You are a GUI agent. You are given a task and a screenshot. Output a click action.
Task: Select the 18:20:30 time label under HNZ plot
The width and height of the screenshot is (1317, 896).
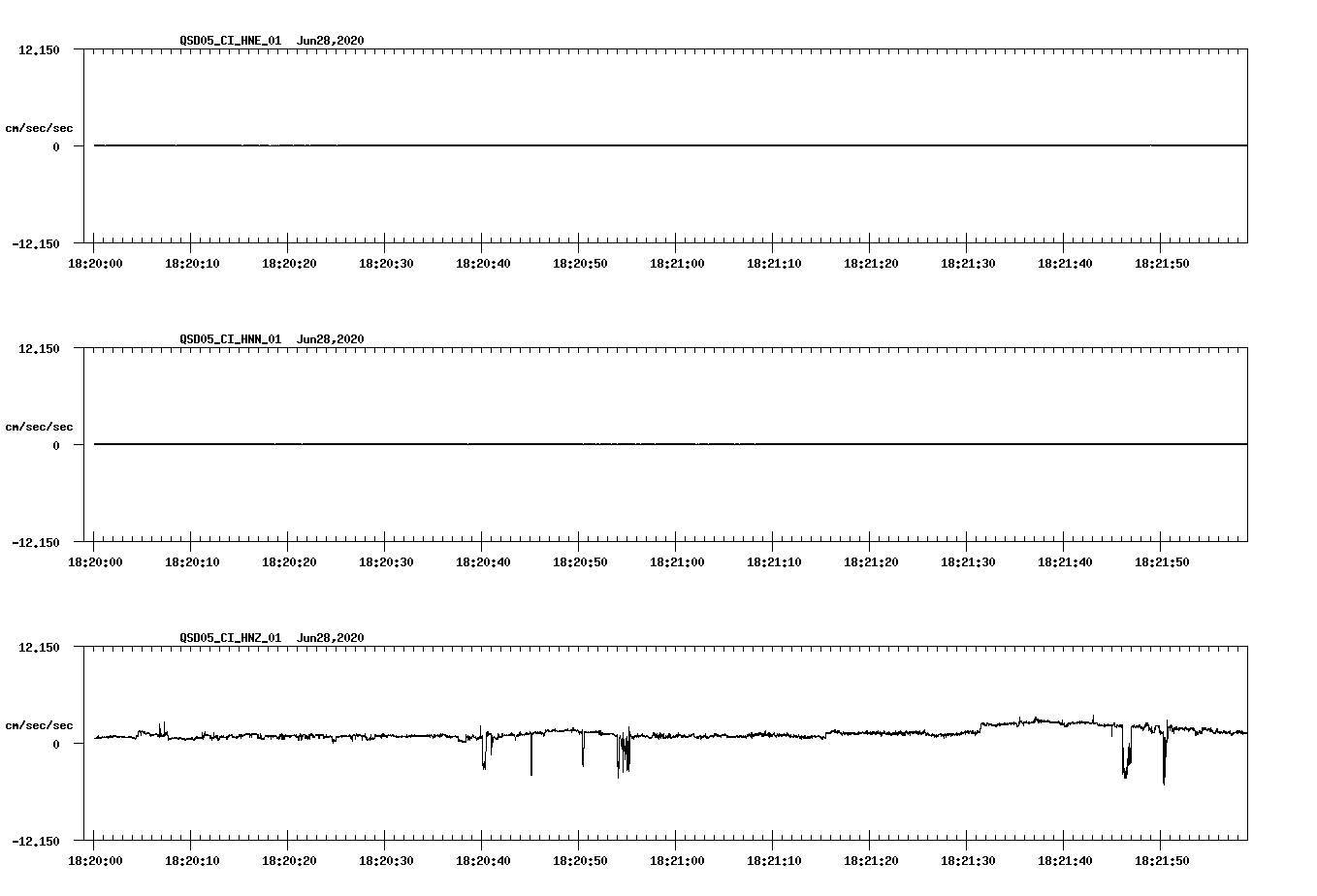386,861
